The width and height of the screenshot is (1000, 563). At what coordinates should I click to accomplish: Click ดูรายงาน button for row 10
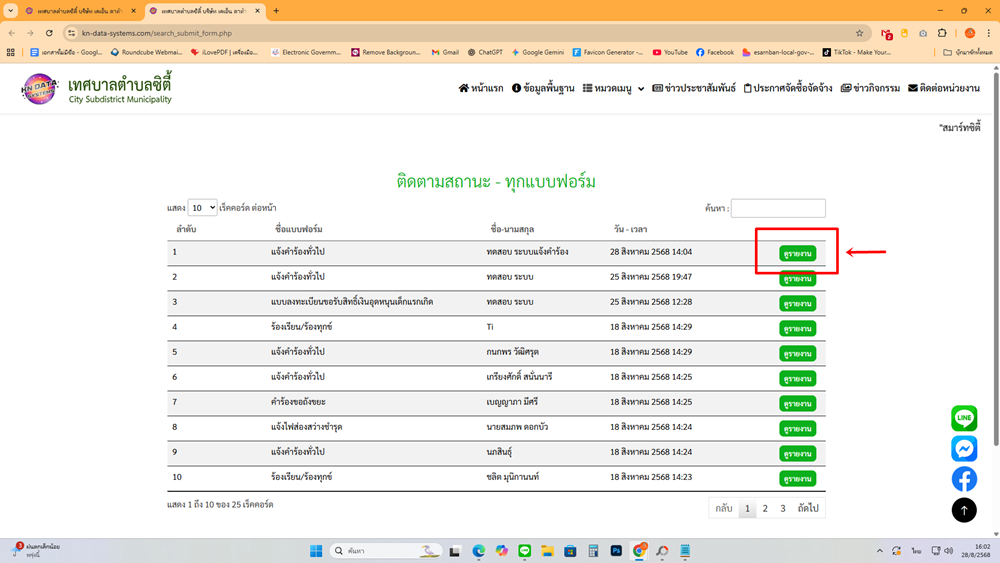point(797,478)
